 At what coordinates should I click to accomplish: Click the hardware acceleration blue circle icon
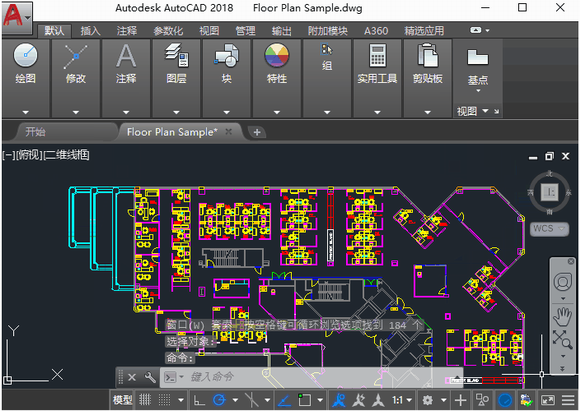pos(505,400)
